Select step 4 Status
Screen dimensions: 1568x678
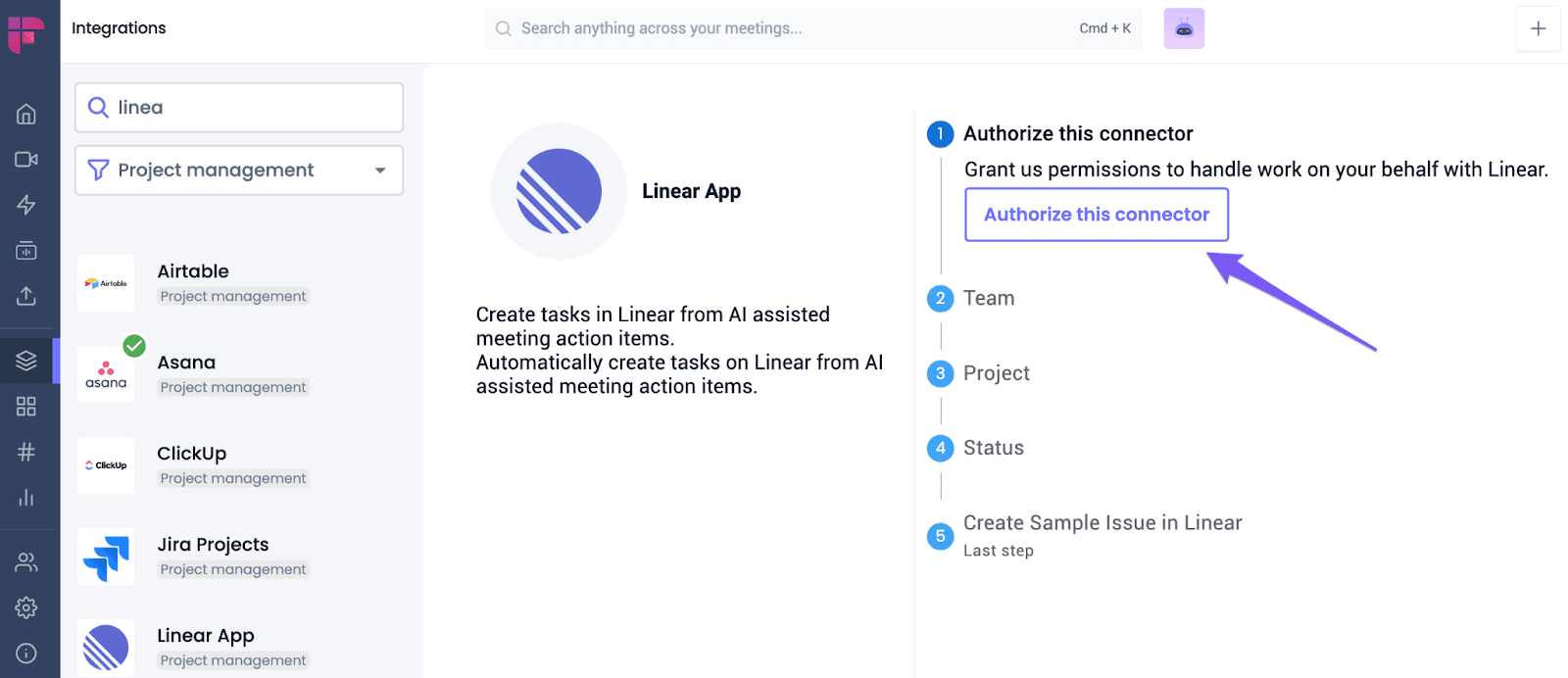point(975,448)
